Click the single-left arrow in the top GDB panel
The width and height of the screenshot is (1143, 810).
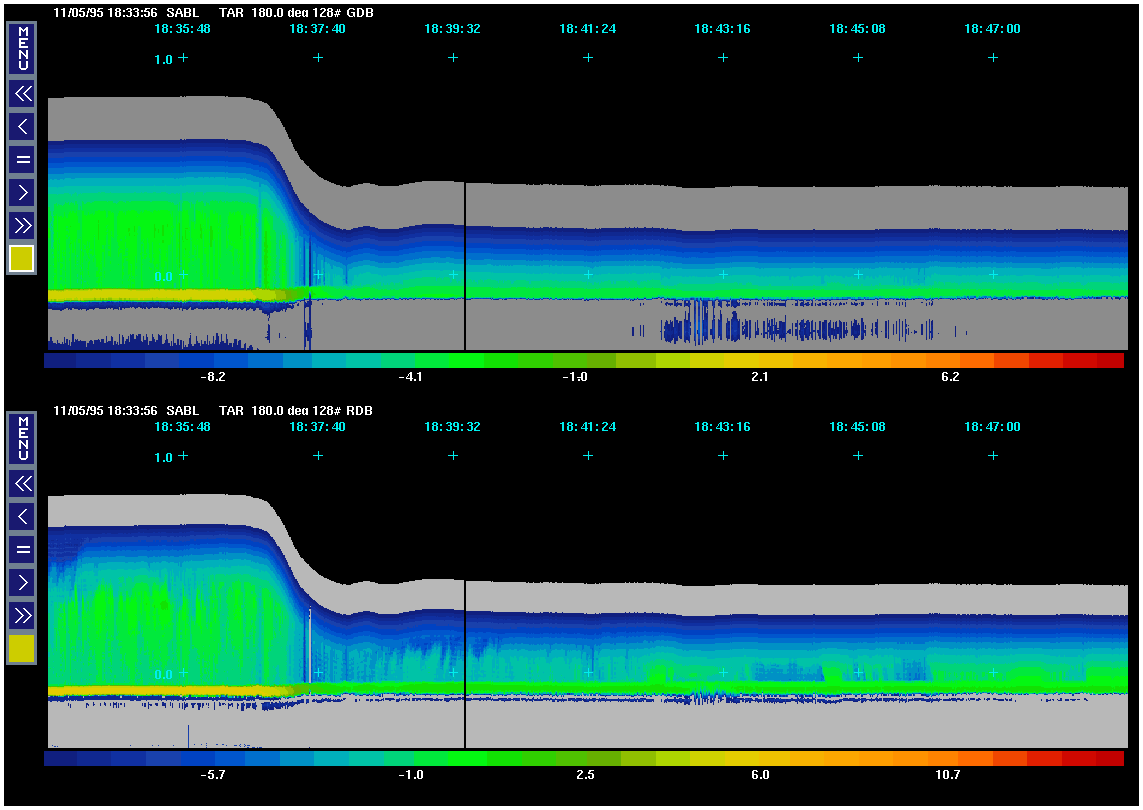[x=22, y=126]
